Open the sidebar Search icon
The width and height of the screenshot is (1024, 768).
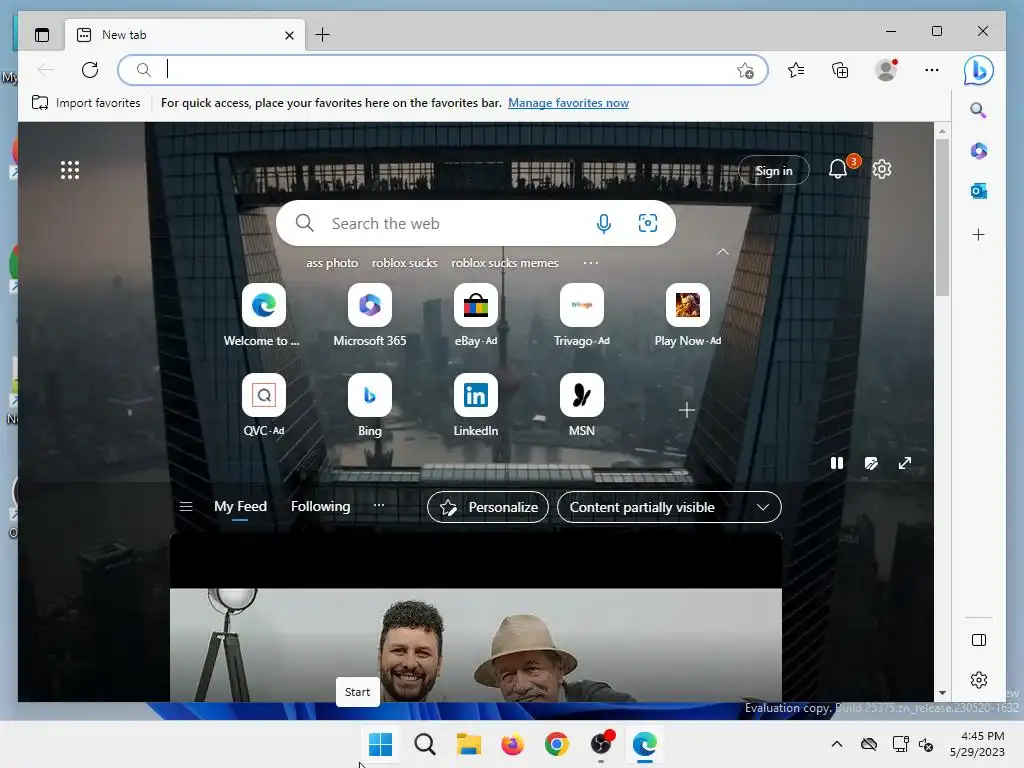(x=978, y=110)
